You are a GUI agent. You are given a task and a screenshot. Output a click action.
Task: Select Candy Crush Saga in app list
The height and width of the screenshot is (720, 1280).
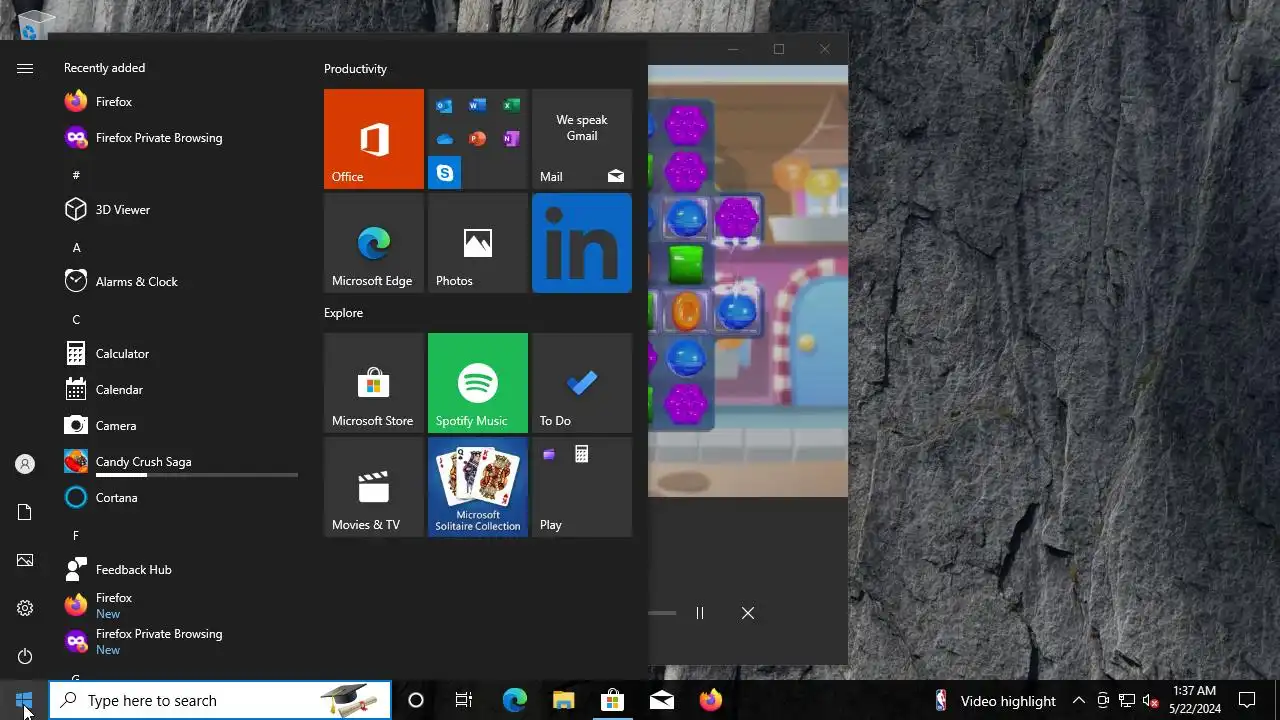[x=180, y=462]
